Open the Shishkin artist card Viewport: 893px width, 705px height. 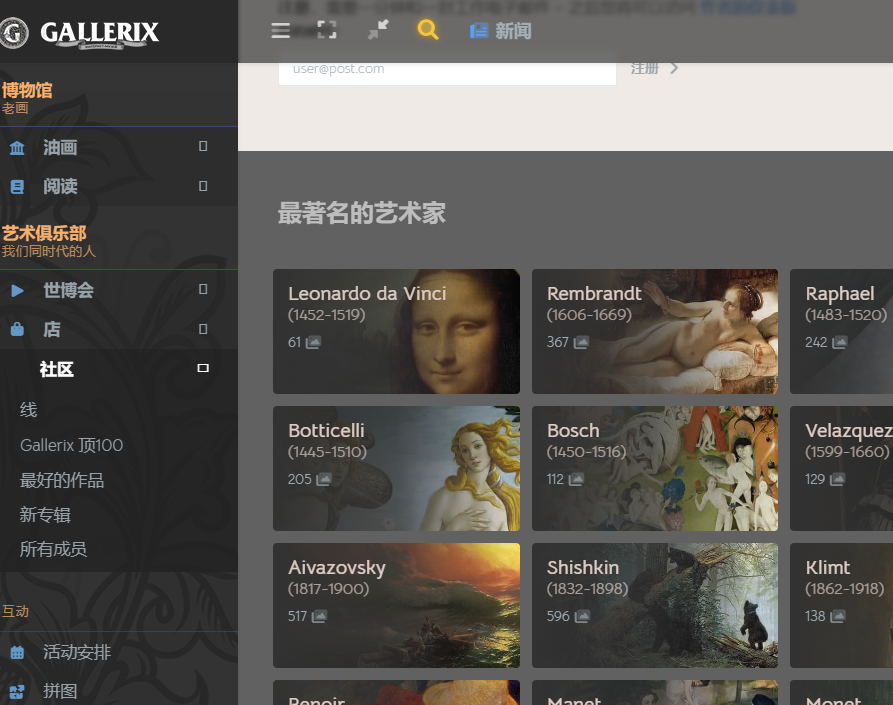(655, 605)
